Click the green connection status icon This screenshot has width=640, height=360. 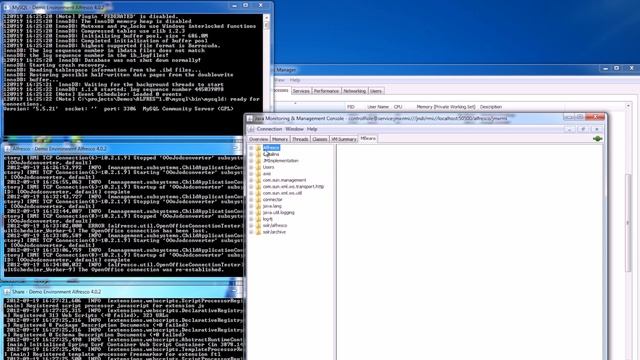[598, 139]
